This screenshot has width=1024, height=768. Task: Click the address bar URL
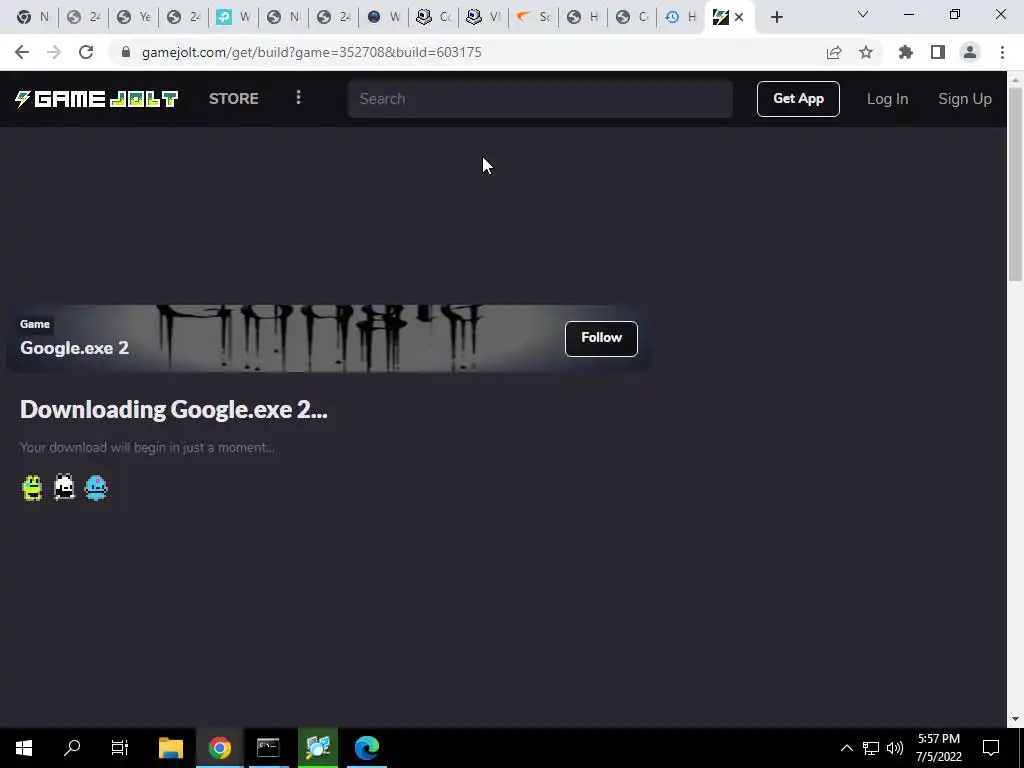[x=312, y=52]
